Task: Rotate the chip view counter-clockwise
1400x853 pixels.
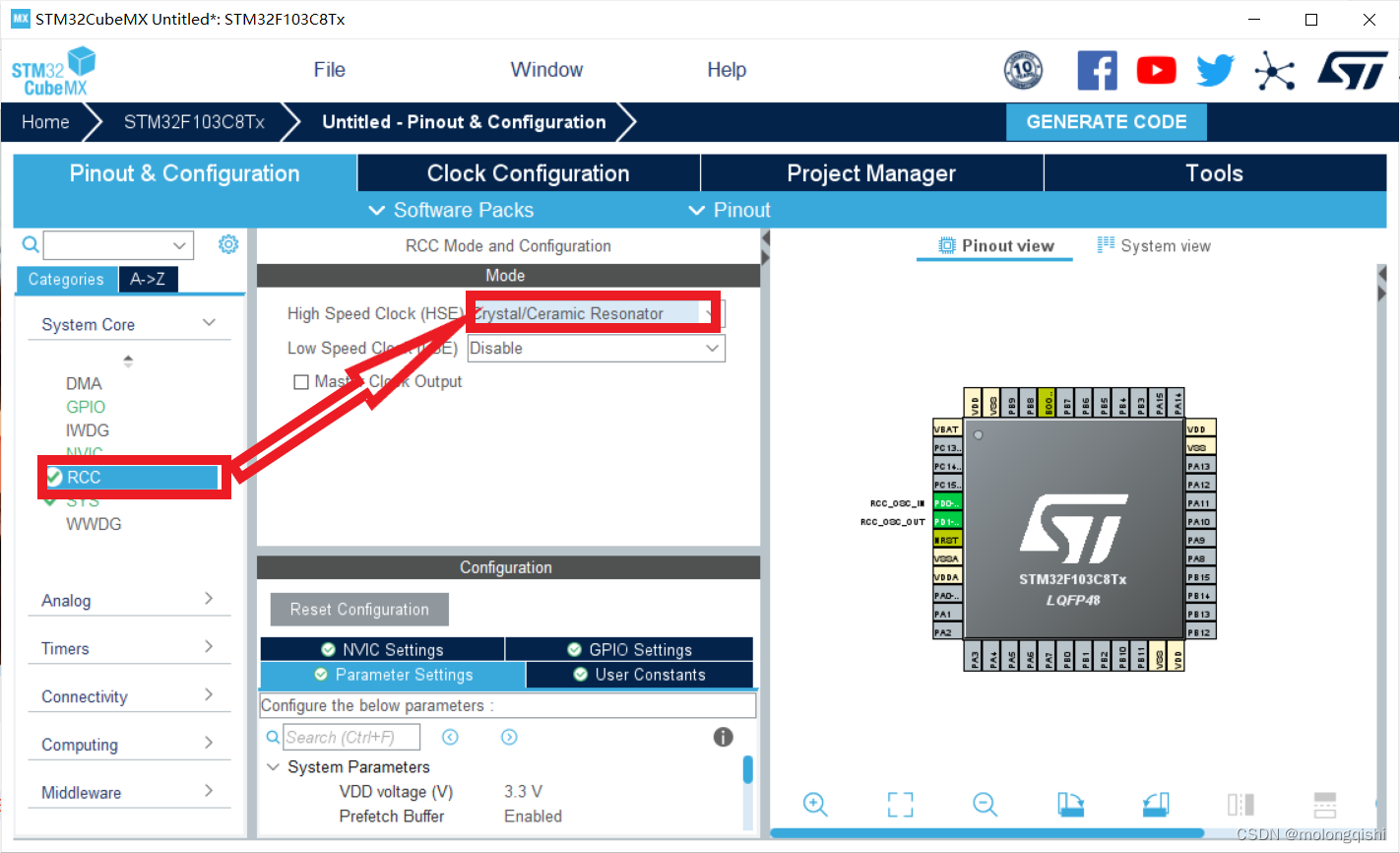Action: (x=1156, y=804)
